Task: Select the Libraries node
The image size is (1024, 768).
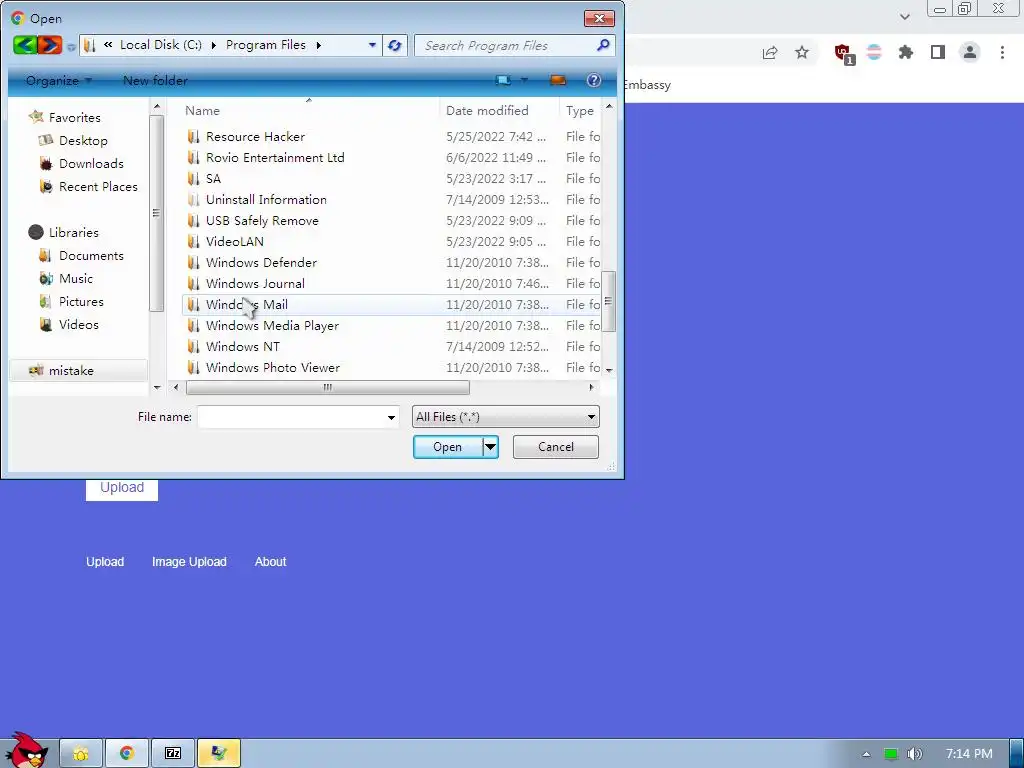Action: pos(73,232)
